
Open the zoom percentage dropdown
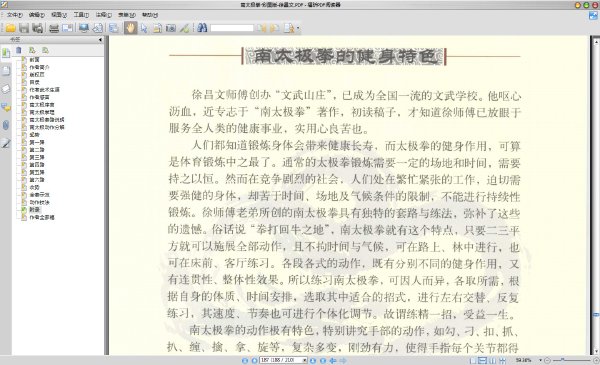coord(540,360)
